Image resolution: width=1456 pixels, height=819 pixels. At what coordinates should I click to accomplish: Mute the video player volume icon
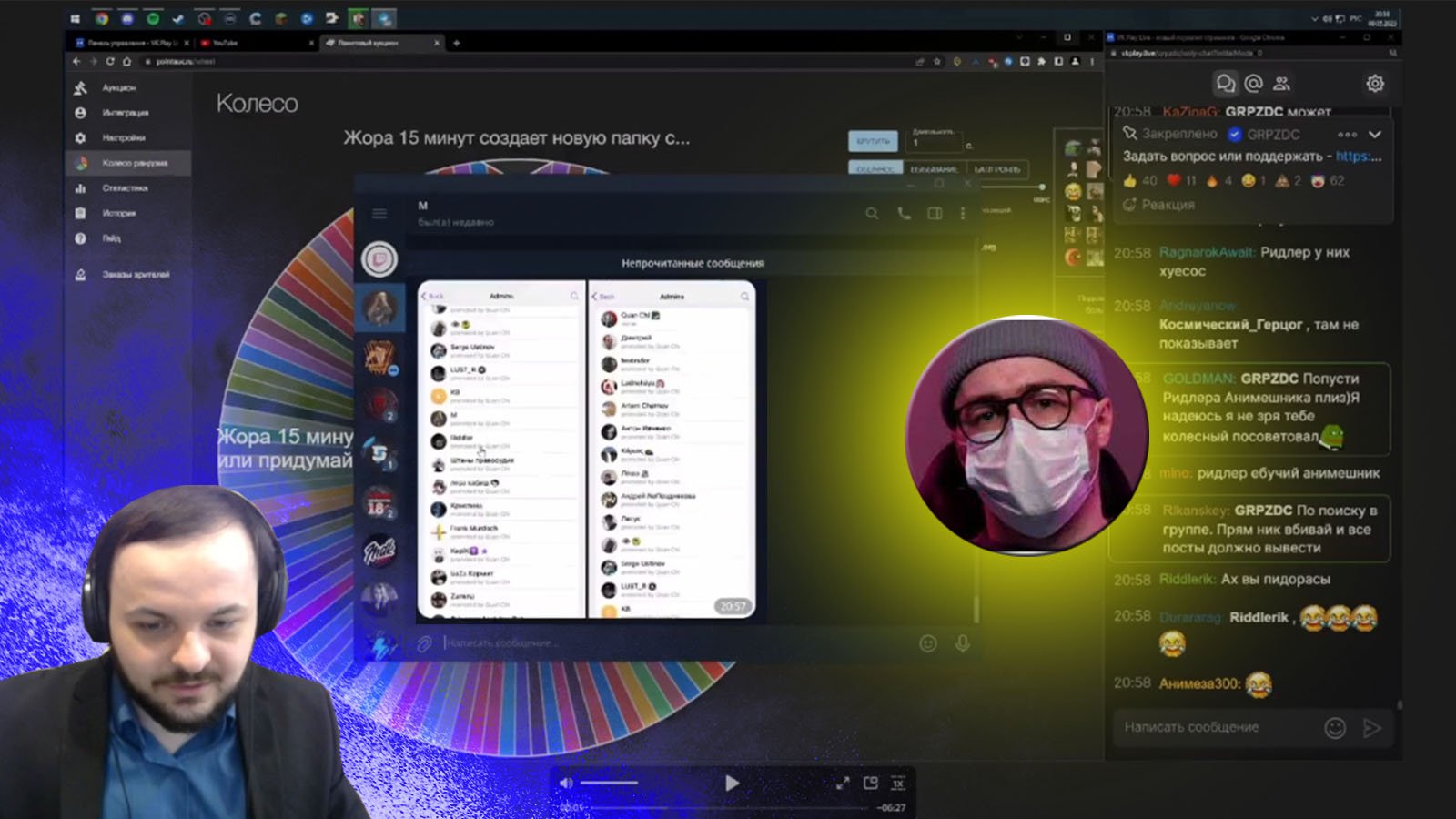tap(566, 784)
